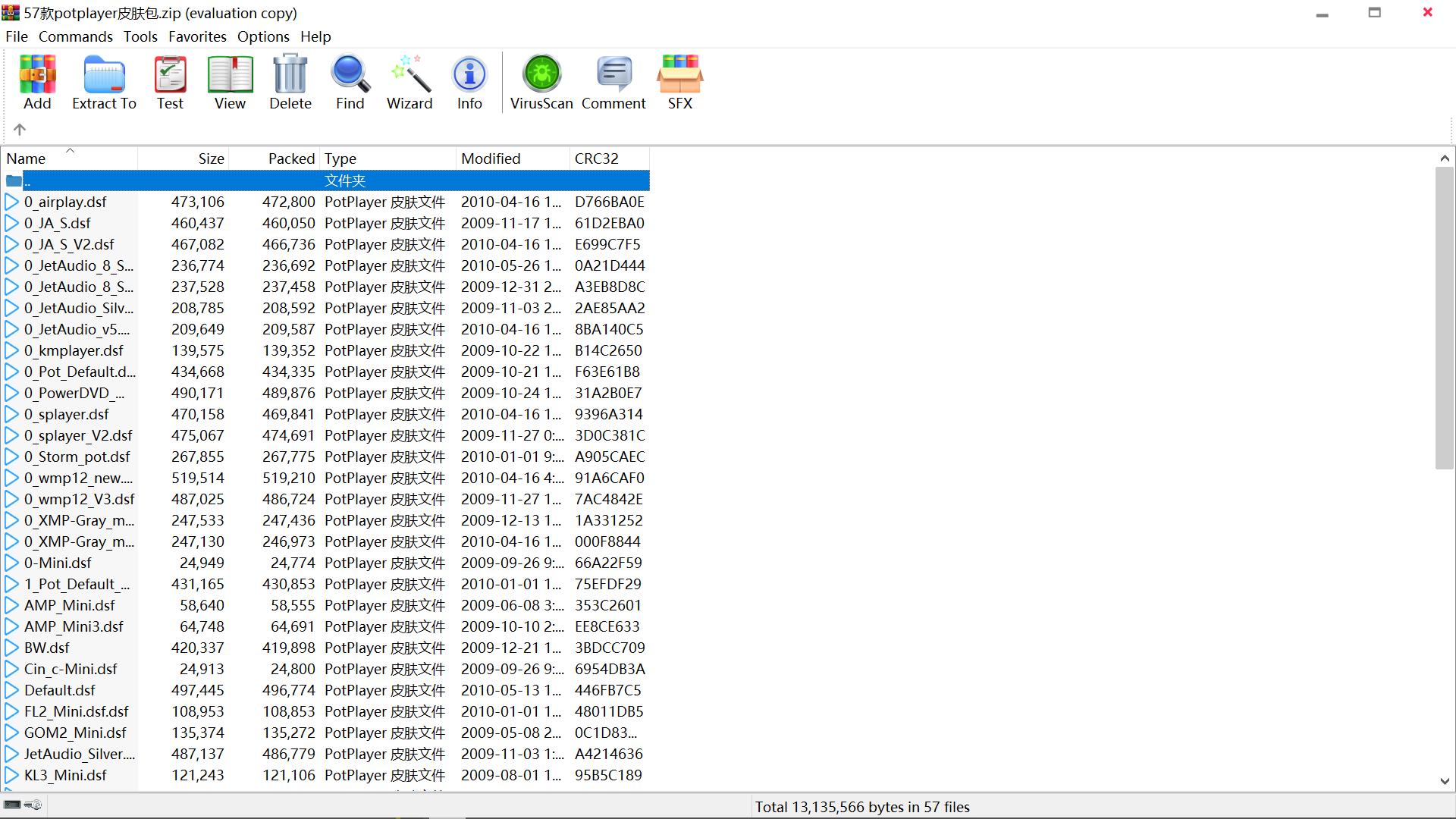Create an SFX archive
This screenshot has width=1456, height=819.
click(x=679, y=82)
